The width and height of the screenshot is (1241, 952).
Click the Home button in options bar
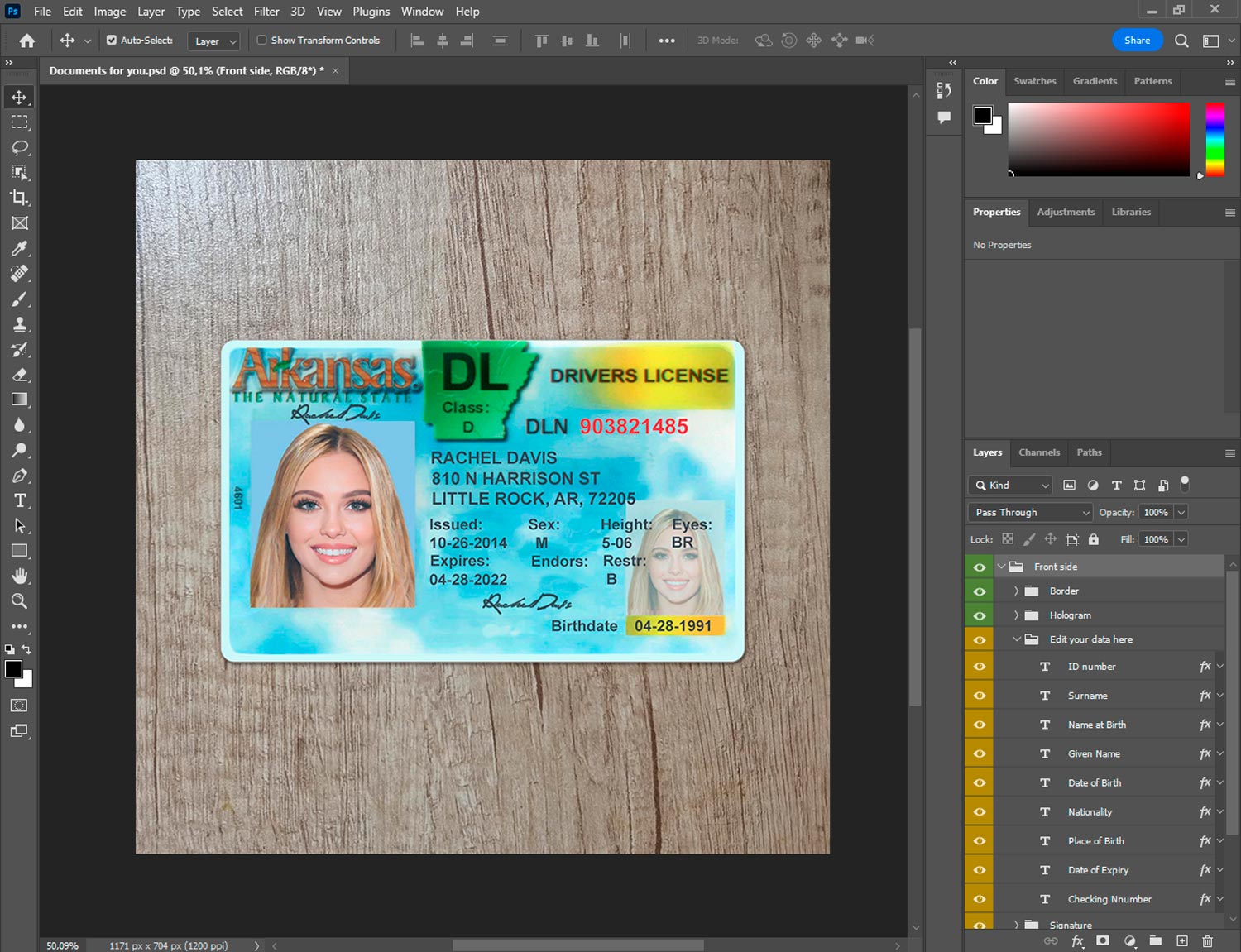[27, 41]
